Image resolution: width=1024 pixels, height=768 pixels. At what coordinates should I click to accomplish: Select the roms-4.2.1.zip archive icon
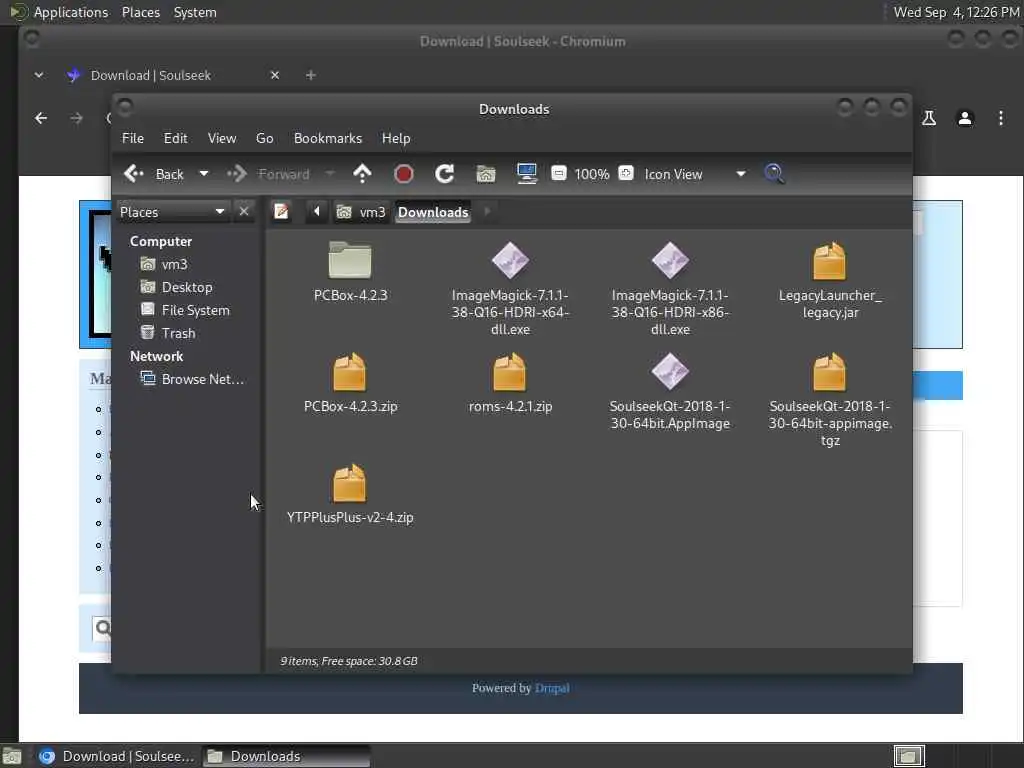click(x=509, y=372)
